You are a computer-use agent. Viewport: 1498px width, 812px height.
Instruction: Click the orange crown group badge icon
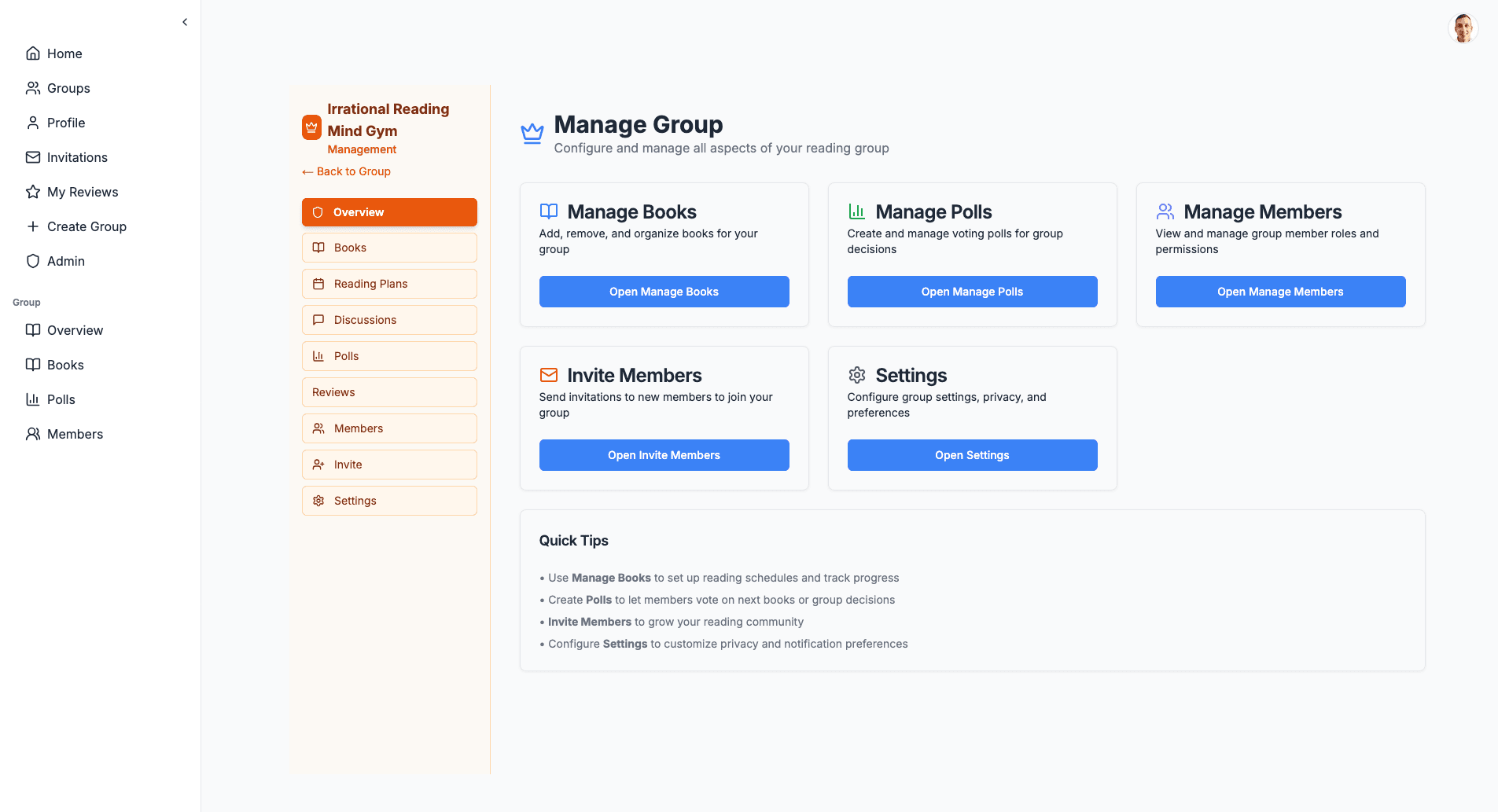311,127
